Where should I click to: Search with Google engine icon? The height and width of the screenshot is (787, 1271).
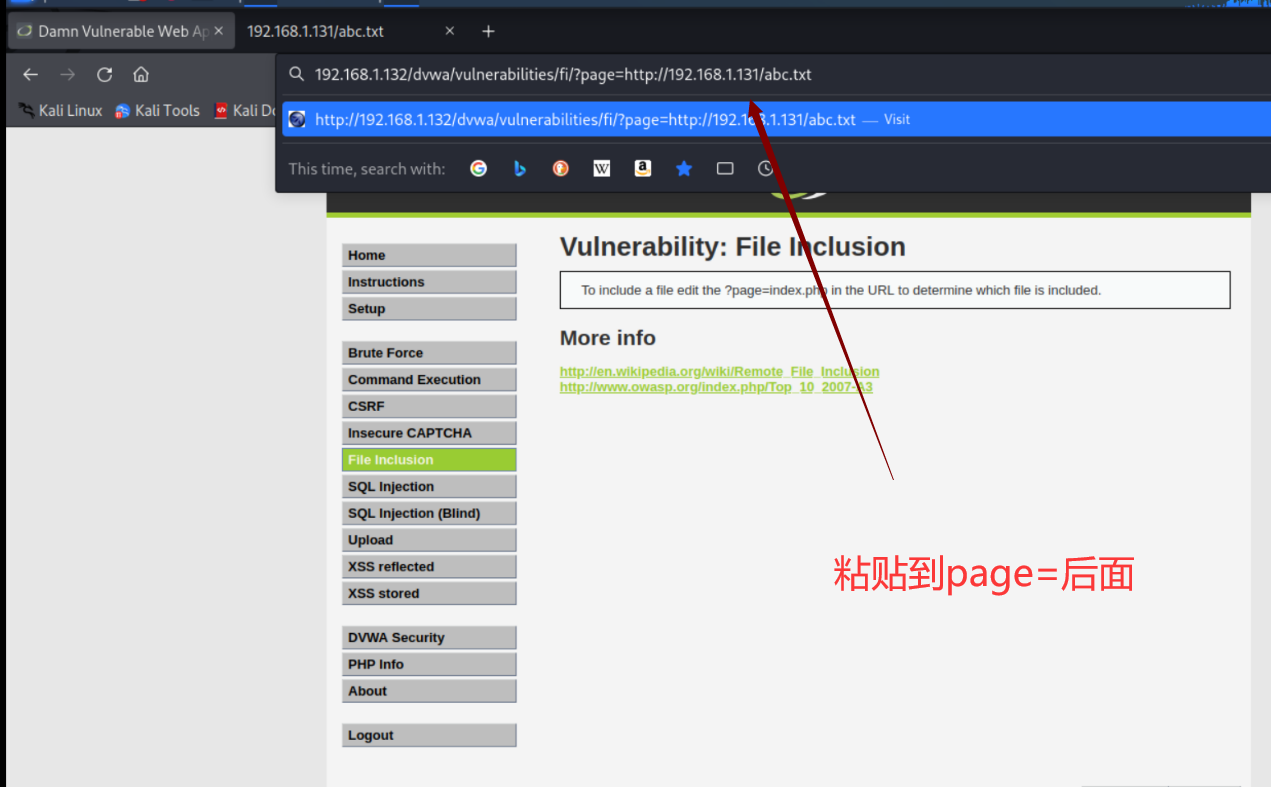[479, 168]
